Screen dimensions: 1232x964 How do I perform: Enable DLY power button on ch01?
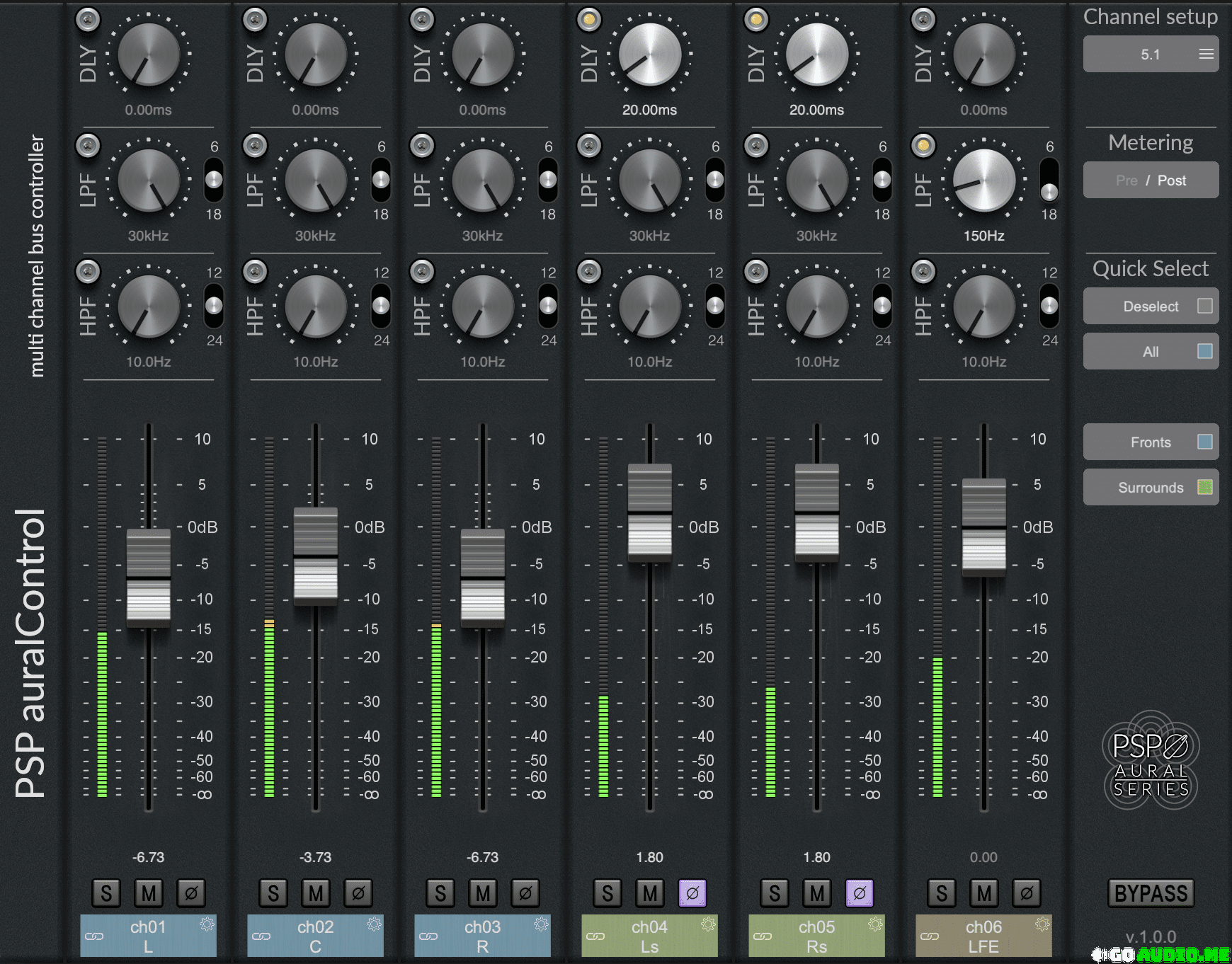click(88, 20)
